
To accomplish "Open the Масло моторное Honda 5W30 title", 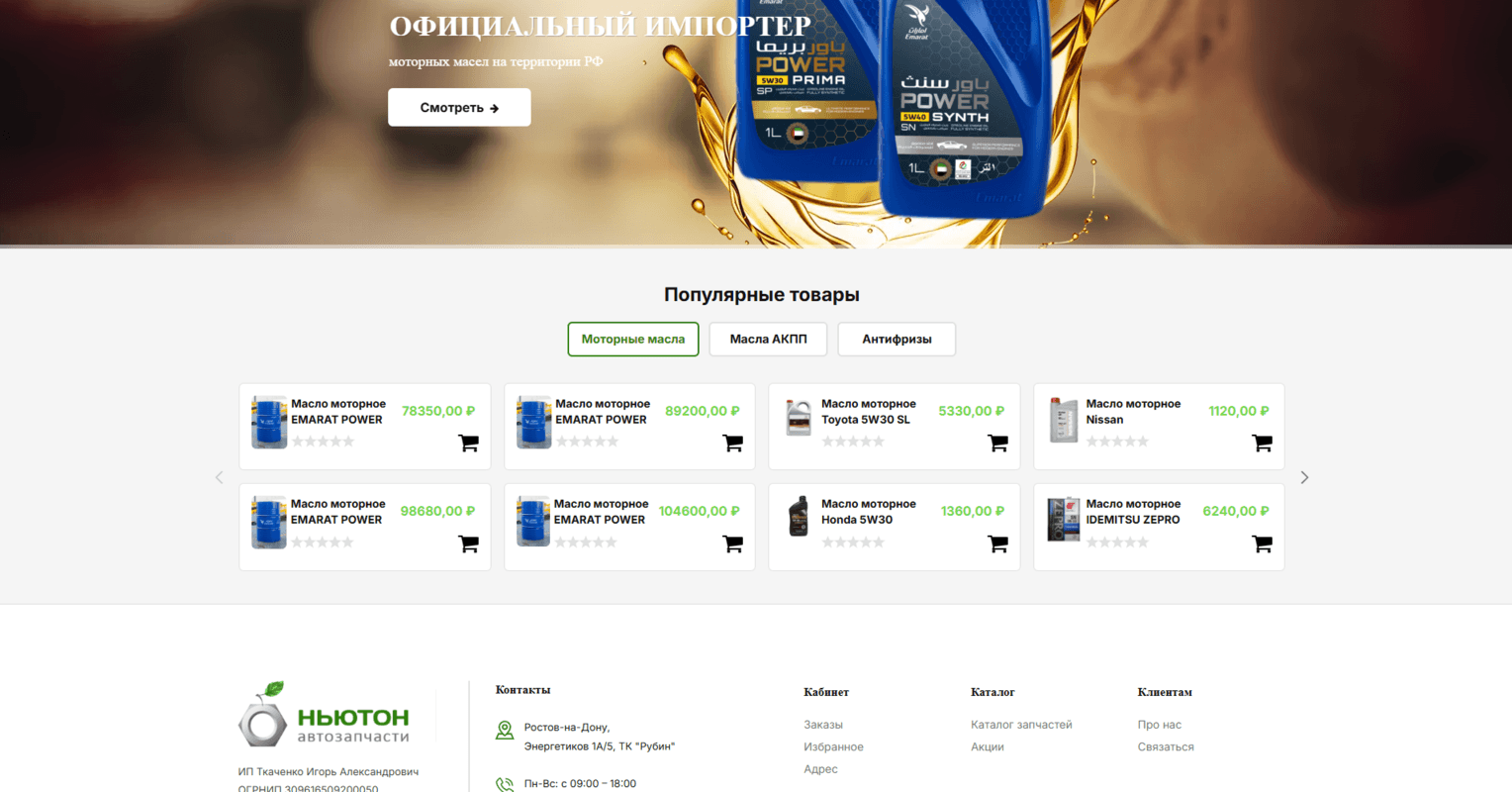I will [x=869, y=512].
